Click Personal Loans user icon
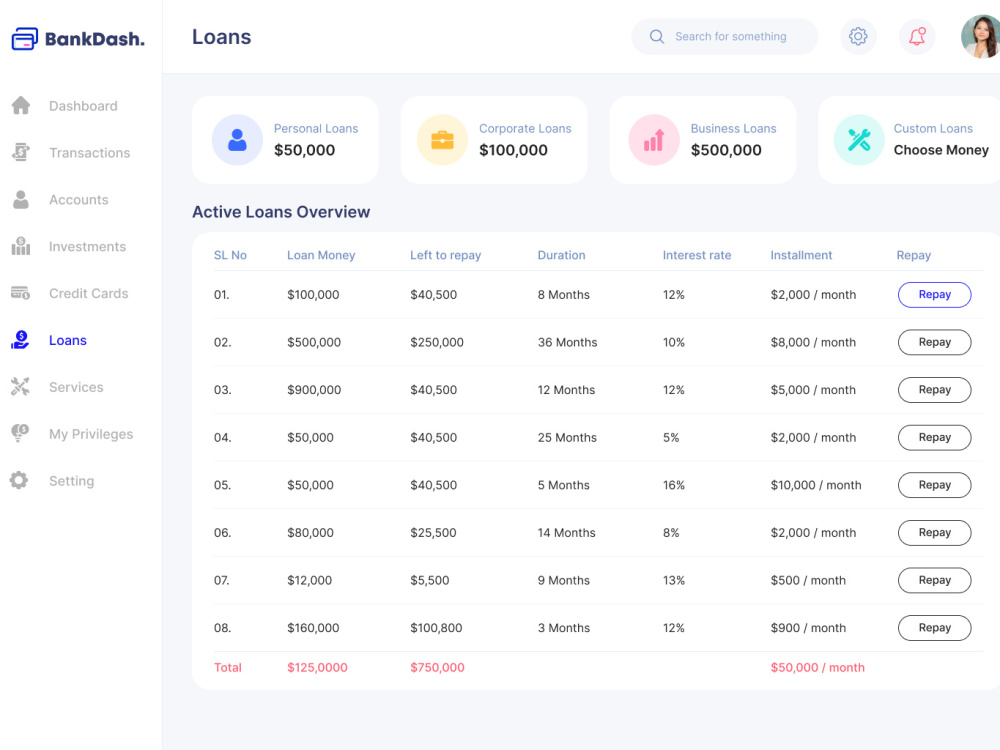The width and height of the screenshot is (1000, 750). click(x=237, y=140)
